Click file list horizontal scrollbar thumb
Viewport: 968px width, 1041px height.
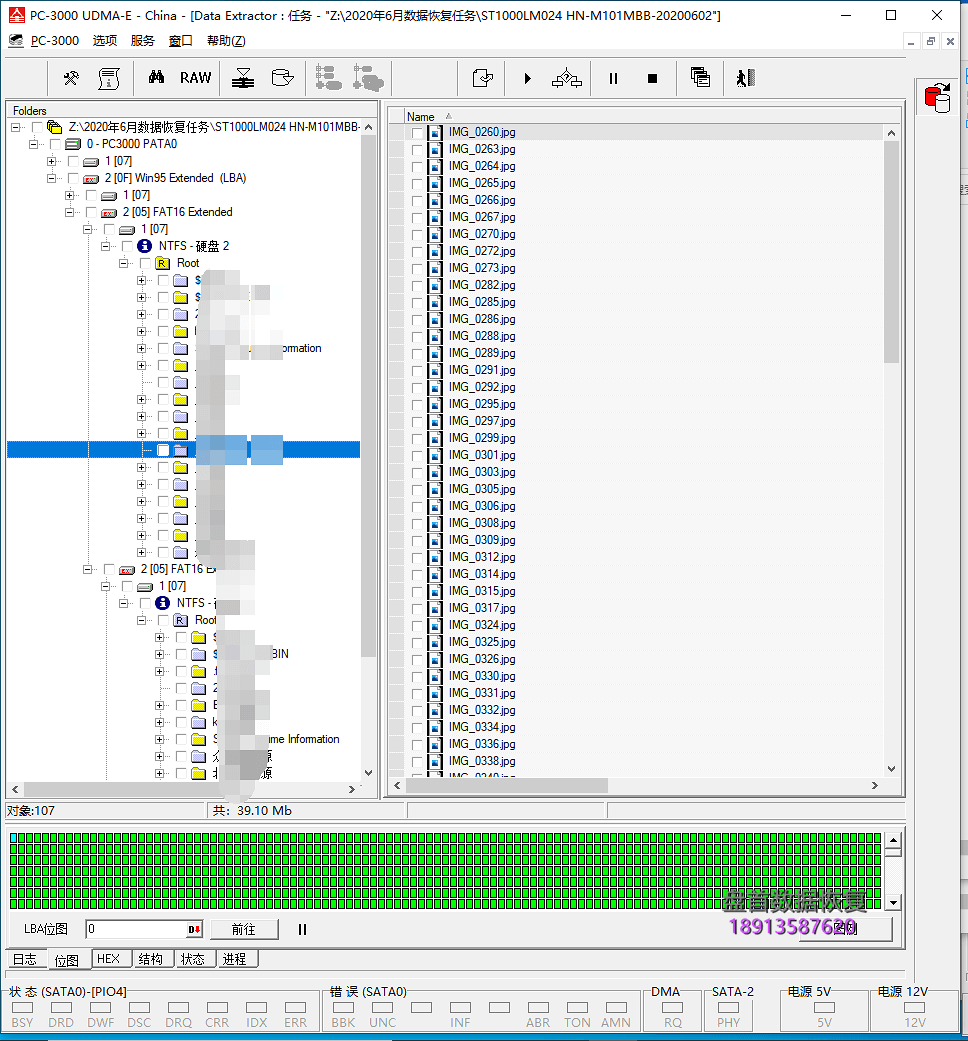click(x=507, y=785)
